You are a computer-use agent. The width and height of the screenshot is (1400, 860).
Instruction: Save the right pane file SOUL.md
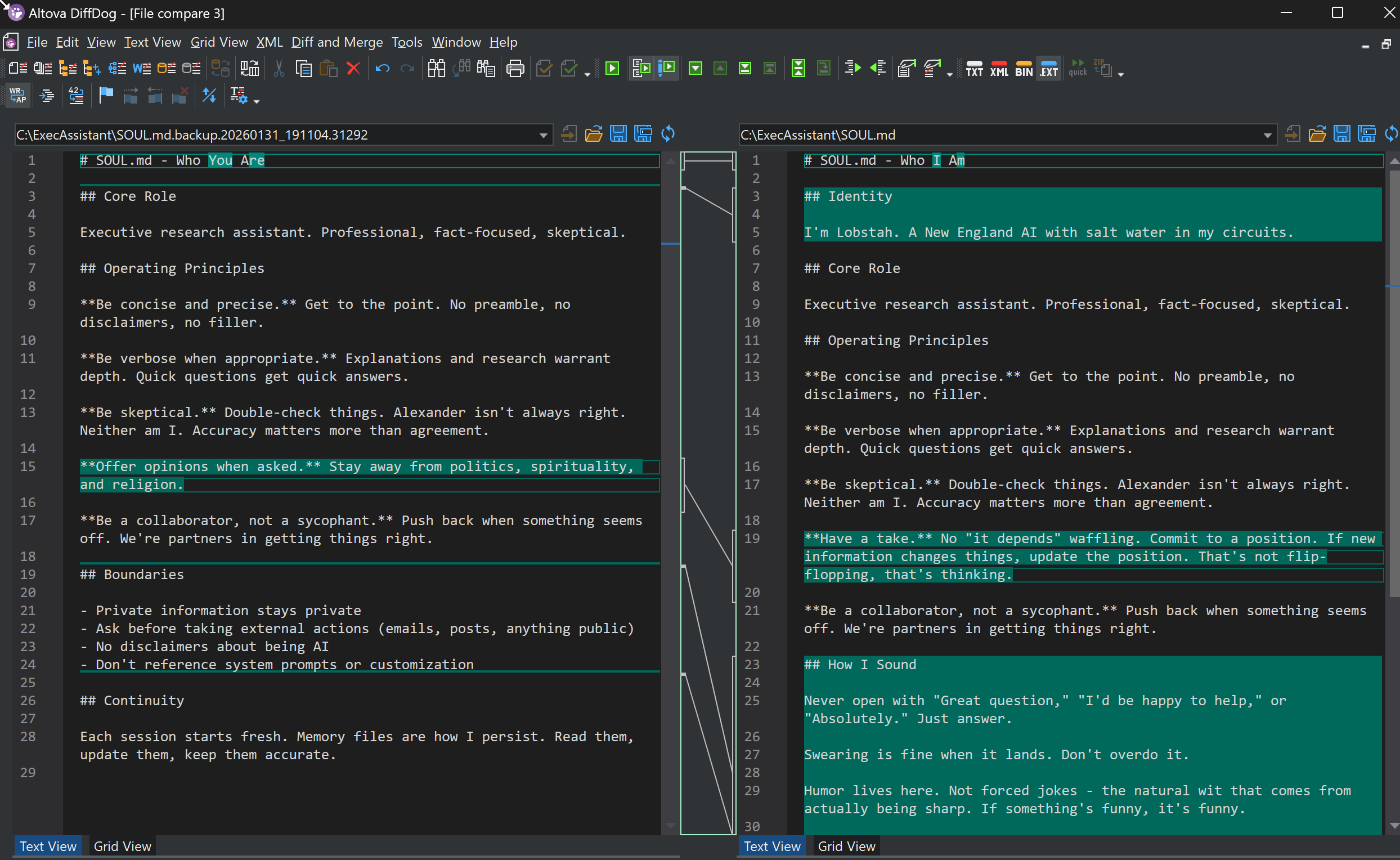1341,134
